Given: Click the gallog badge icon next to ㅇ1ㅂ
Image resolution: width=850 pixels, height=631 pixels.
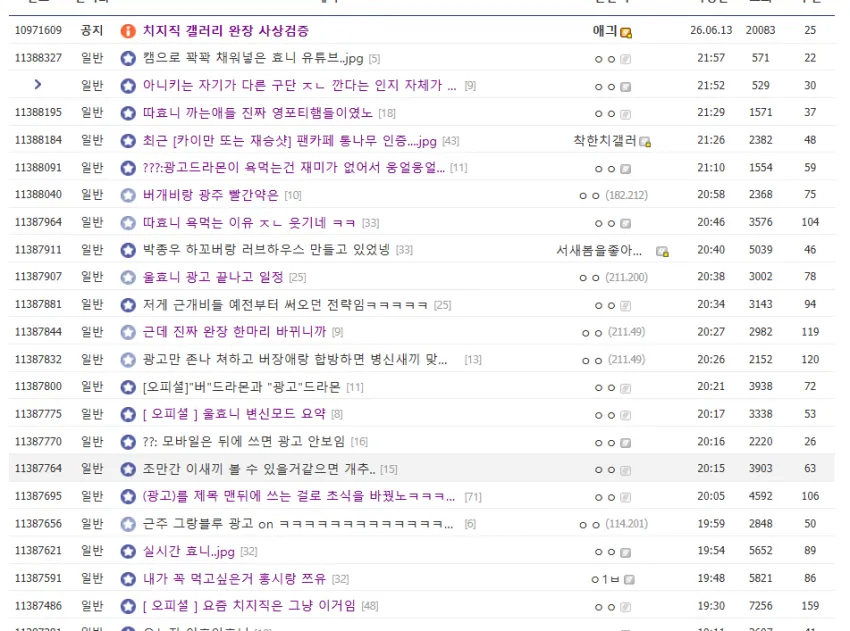Looking at the screenshot, I should click(x=629, y=580).
